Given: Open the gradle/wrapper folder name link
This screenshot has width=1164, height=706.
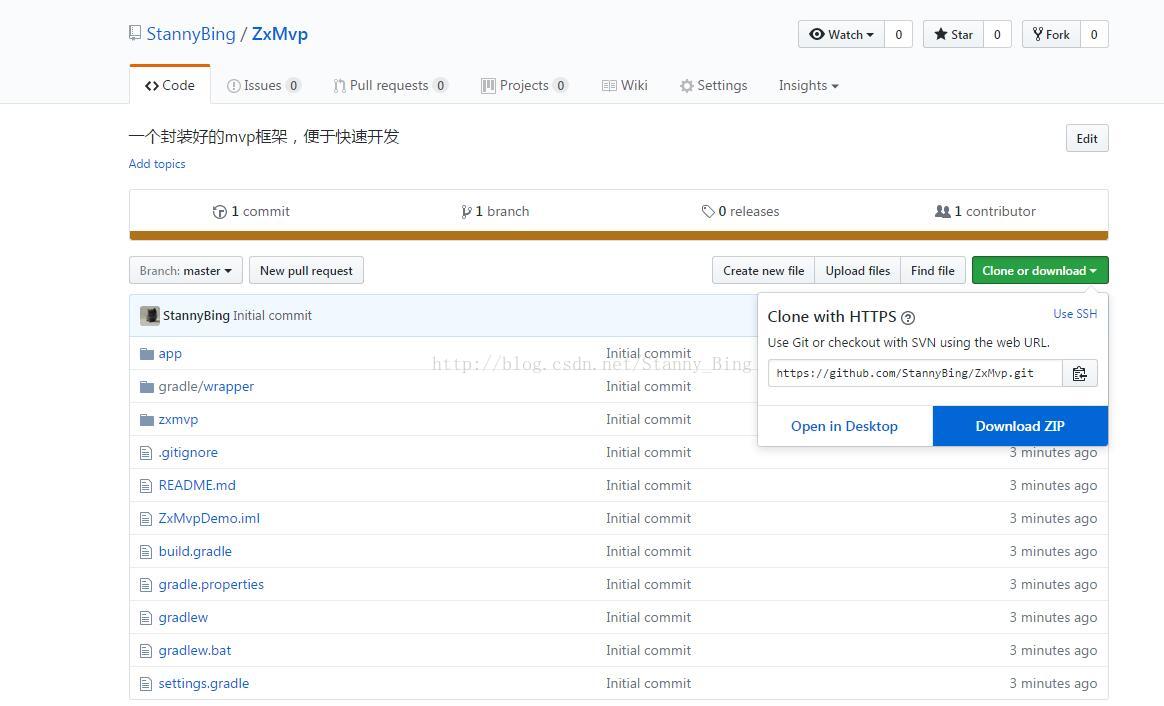Looking at the screenshot, I should tap(206, 387).
